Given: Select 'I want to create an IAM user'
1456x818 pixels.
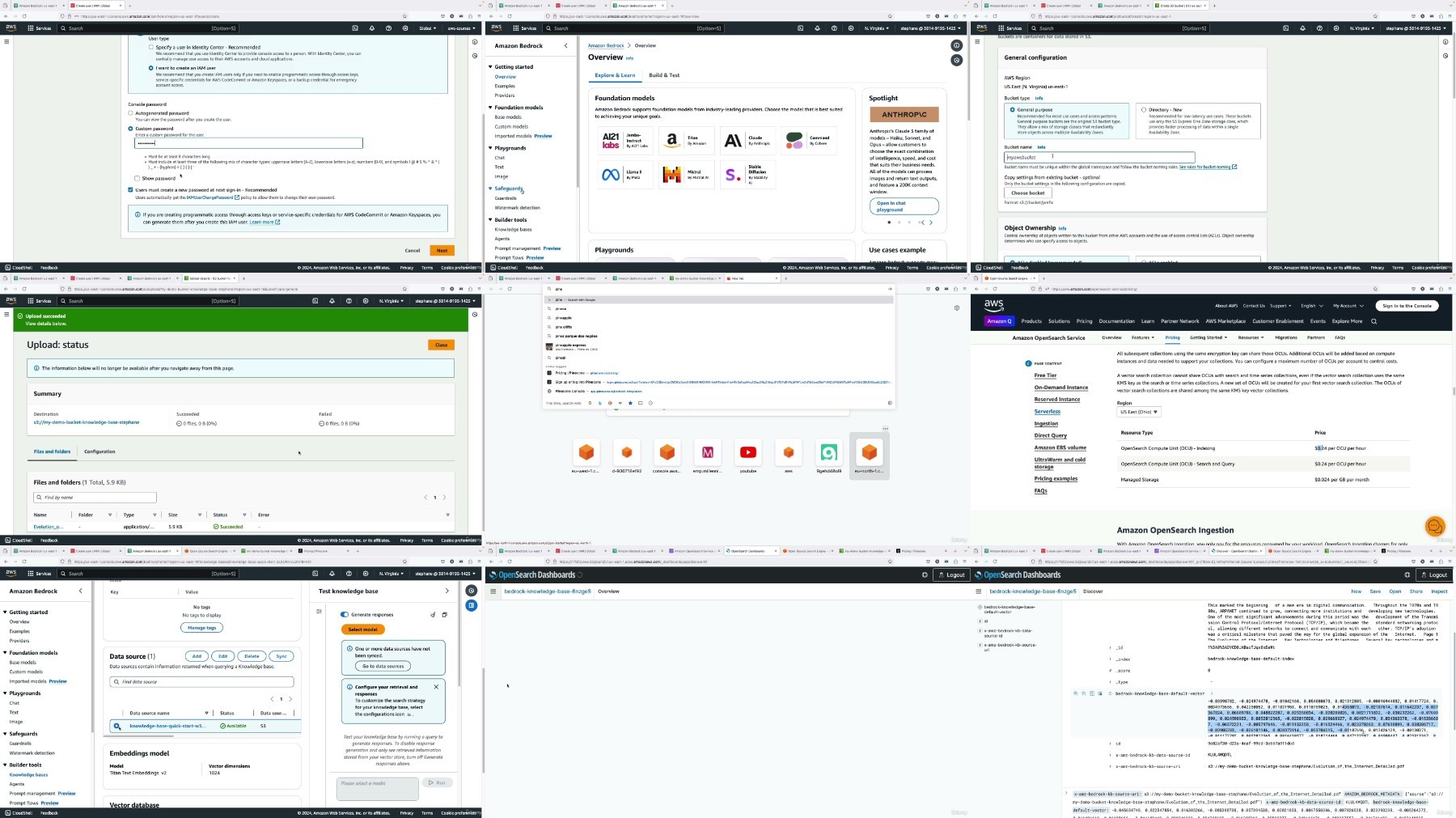Looking at the screenshot, I should (x=150, y=68).
